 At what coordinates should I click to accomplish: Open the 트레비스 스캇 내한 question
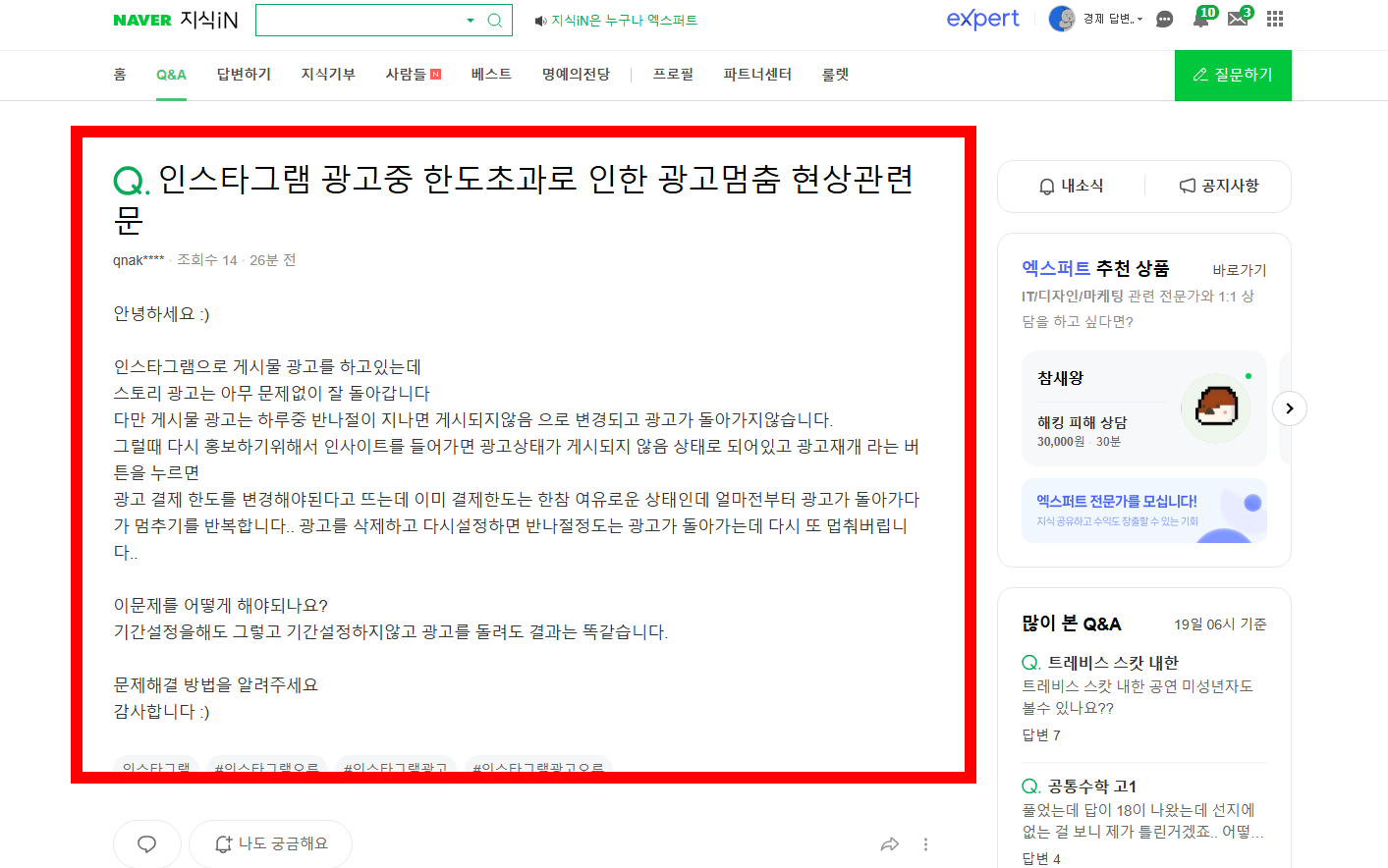pos(1113,663)
